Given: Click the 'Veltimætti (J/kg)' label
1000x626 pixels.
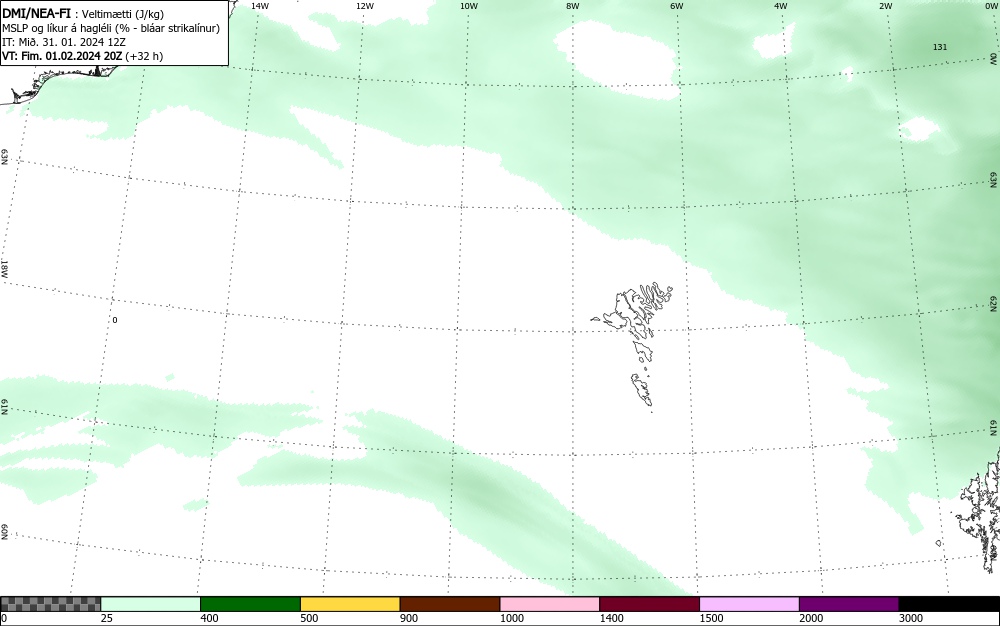Looking at the screenshot, I should 122,14.
